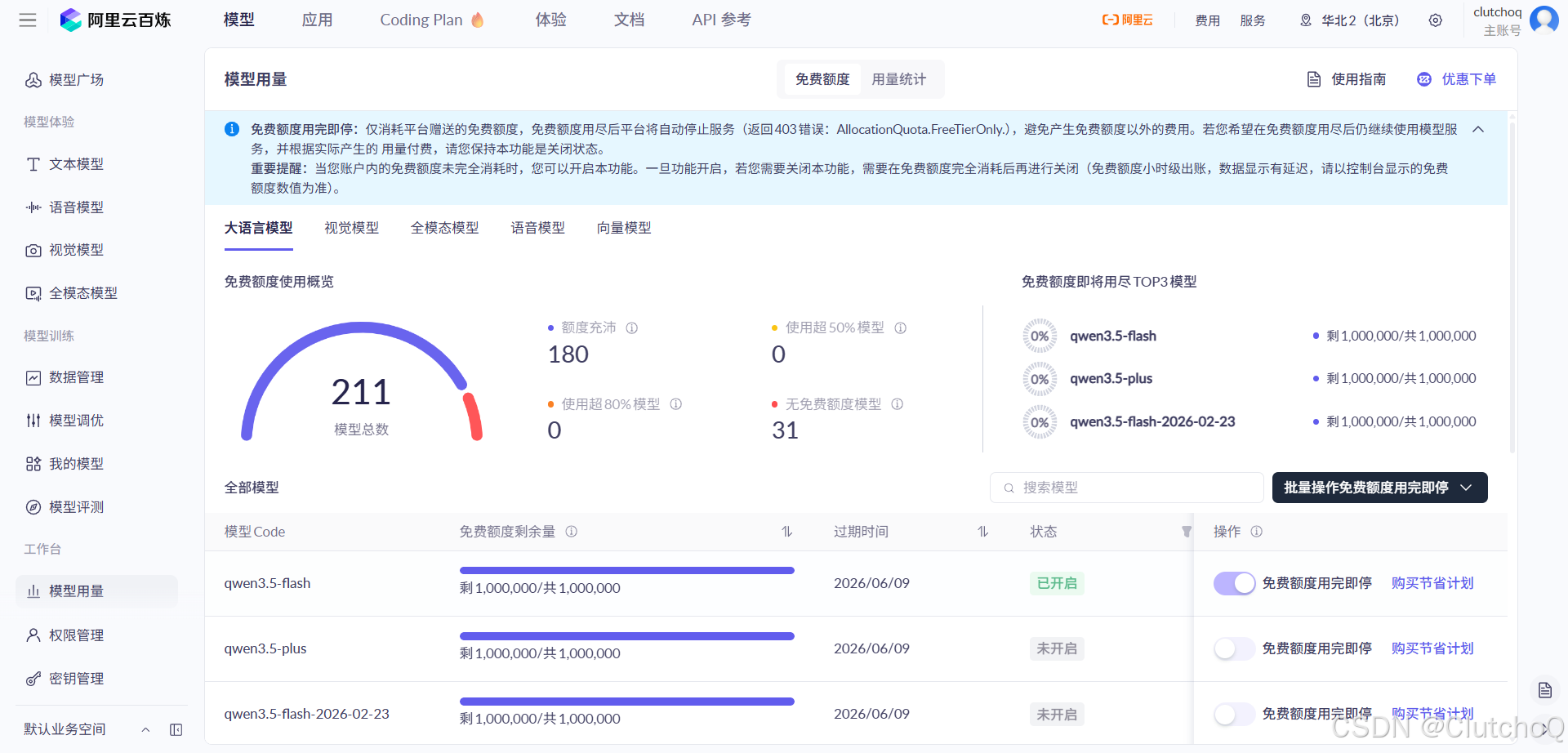Click the 全模态模型 sidebar icon
Image resolution: width=1568 pixels, height=753 pixels.
click(x=33, y=293)
